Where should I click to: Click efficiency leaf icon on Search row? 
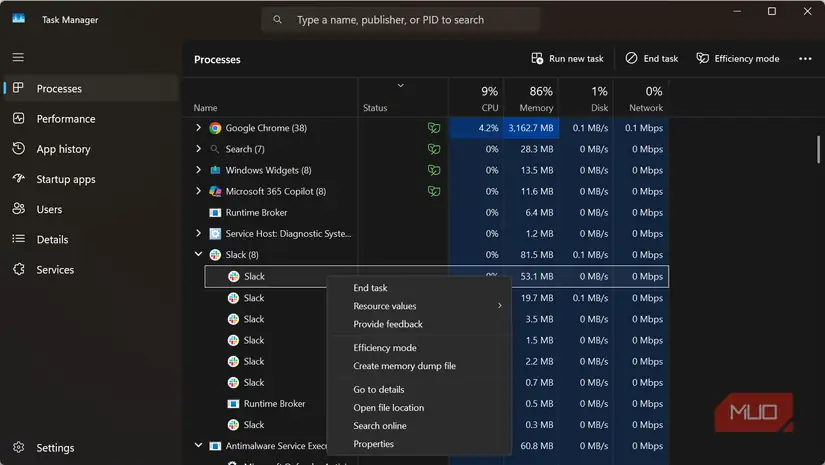pyautogui.click(x=434, y=149)
